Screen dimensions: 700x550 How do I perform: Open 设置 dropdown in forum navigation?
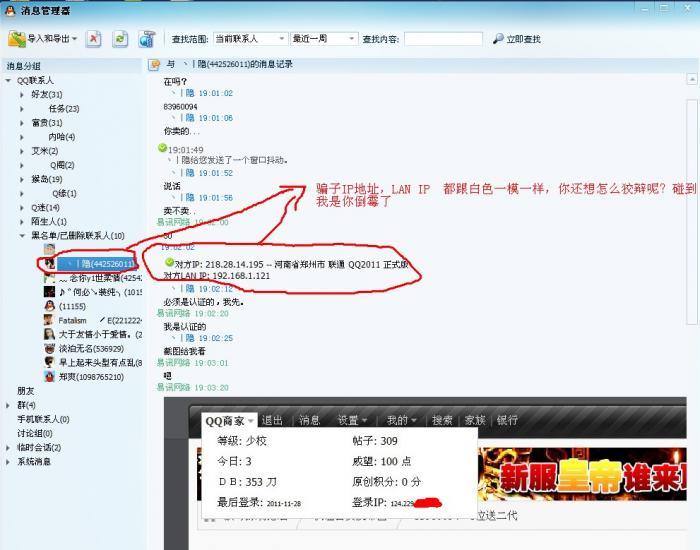click(352, 420)
